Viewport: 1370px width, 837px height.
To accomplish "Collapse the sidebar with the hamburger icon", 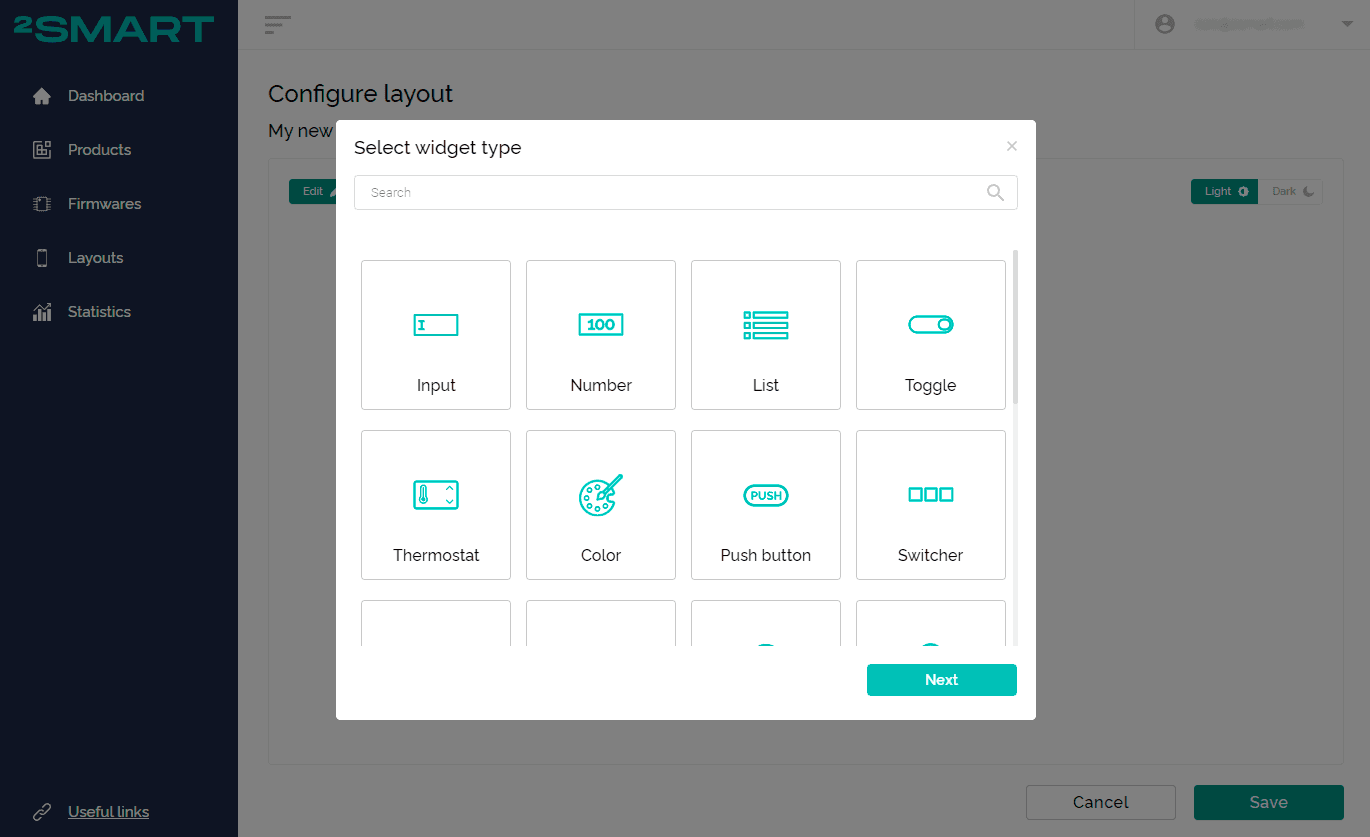I will click(x=277, y=25).
